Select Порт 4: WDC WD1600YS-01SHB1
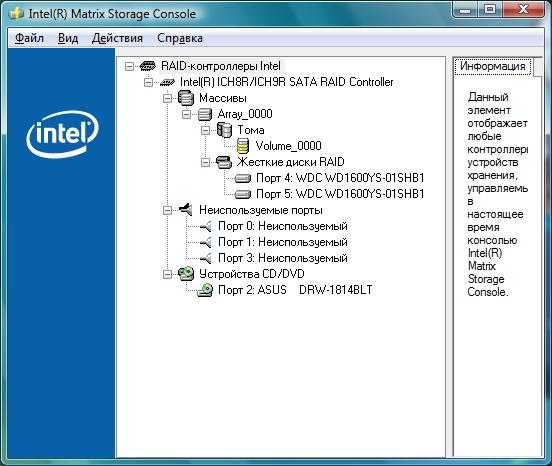The height and width of the screenshot is (466, 552). [x=340, y=178]
